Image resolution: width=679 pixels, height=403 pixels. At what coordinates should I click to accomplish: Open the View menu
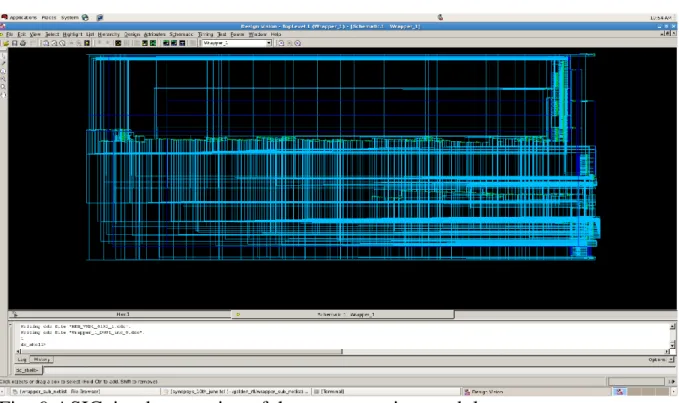point(35,34)
